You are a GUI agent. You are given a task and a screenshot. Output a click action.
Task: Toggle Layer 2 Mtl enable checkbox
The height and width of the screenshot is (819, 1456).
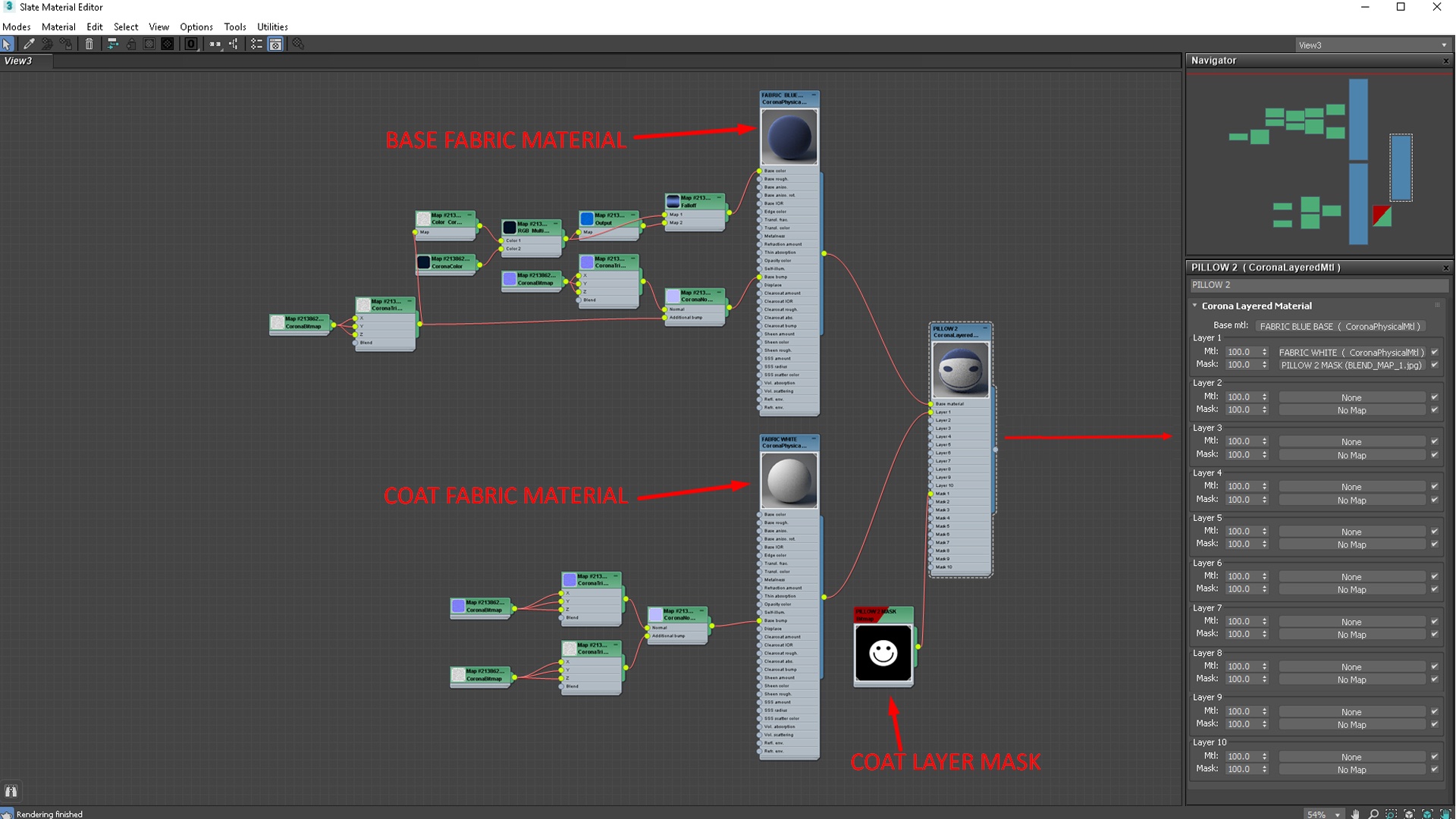1435,397
